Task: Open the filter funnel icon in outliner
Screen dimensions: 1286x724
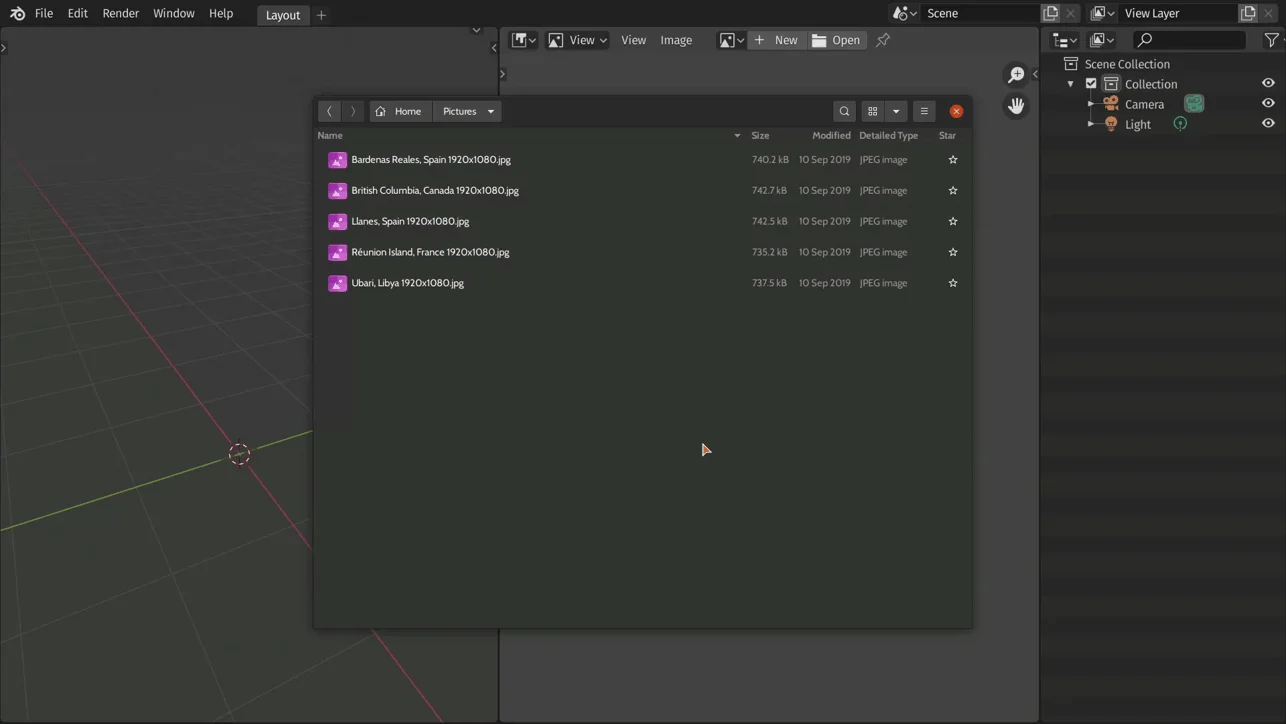Action: (x=1271, y=40)
